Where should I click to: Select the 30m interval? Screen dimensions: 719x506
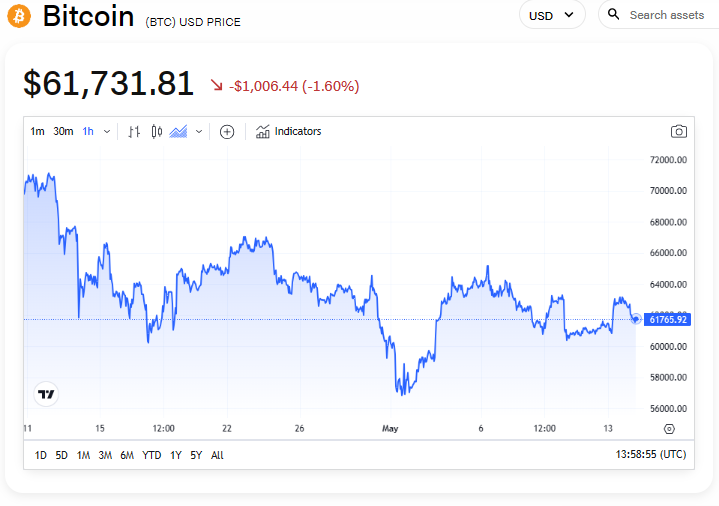coord(63,131)
